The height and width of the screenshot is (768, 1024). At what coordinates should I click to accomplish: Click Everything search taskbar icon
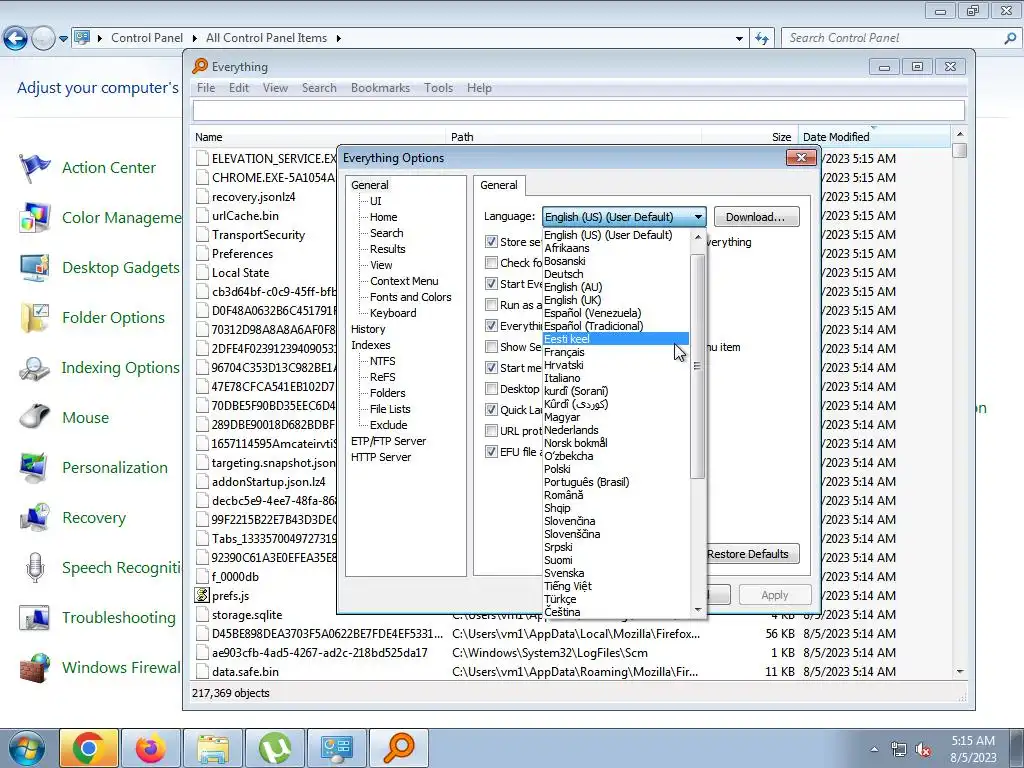point(399,748)
